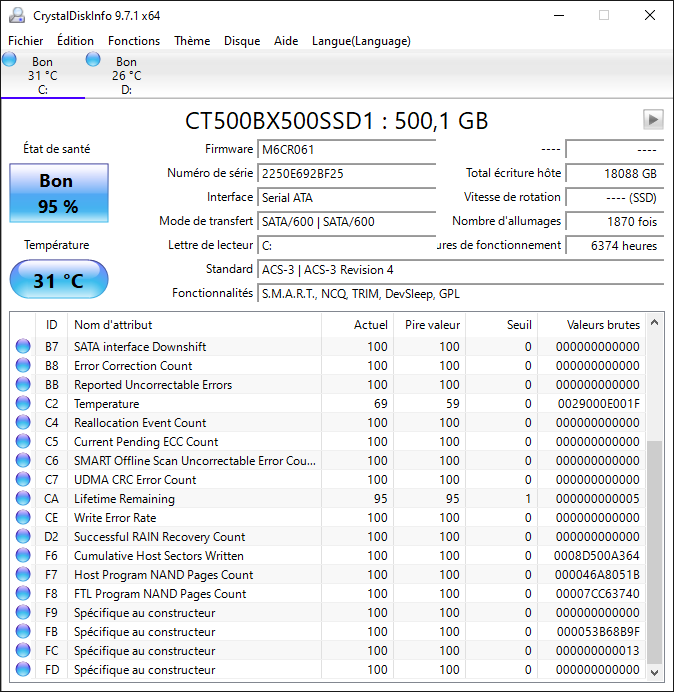Open the Édition menu
Image resolution: width=674 pixels, height=692 pixels.
coord(75,41)
